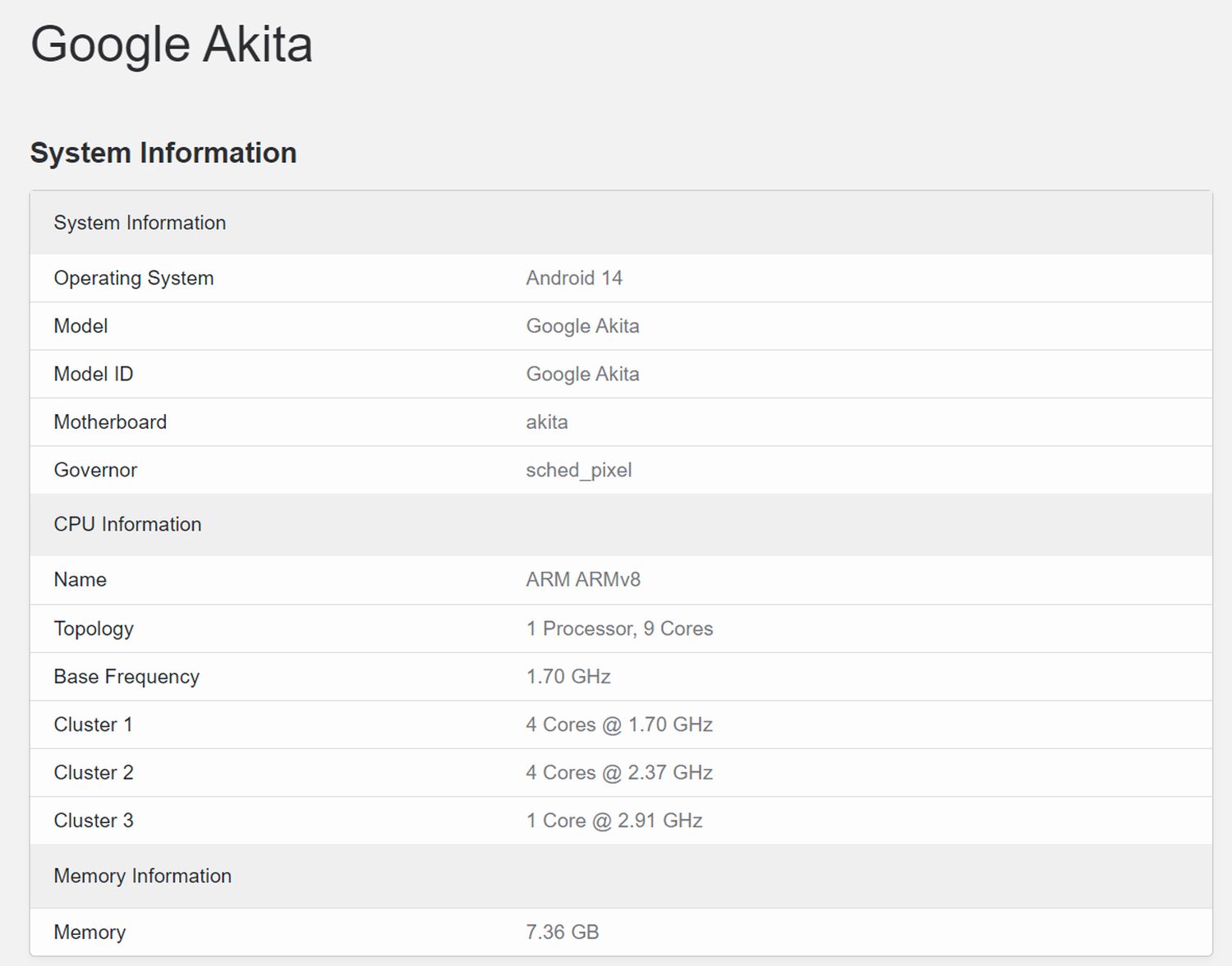Select the Cluster 2 value 4 Cores @ 2.37 GHz
The width and height of the screenshot is (1232, 966).
coord(618,772)
